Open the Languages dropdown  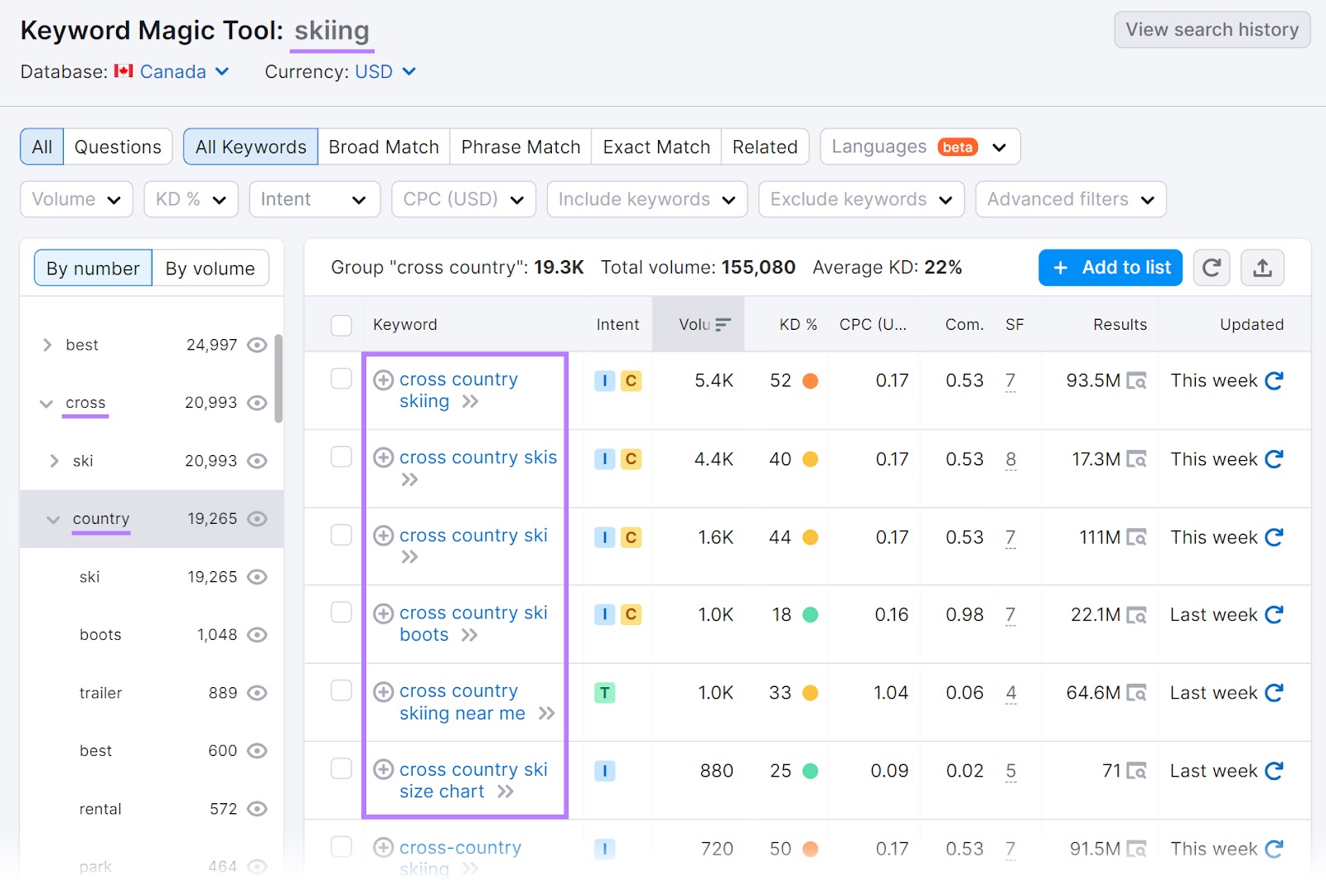pos(919,146)
